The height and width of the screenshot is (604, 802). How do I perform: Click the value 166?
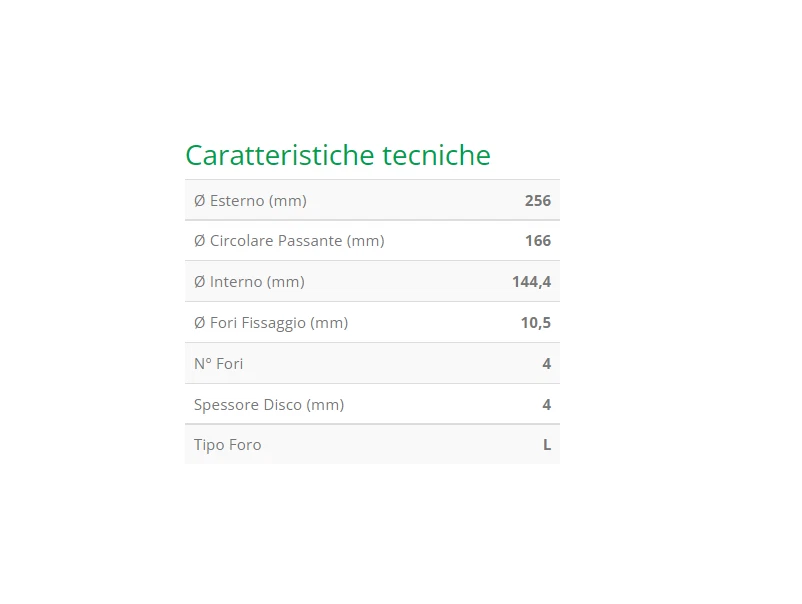point(537,241)
